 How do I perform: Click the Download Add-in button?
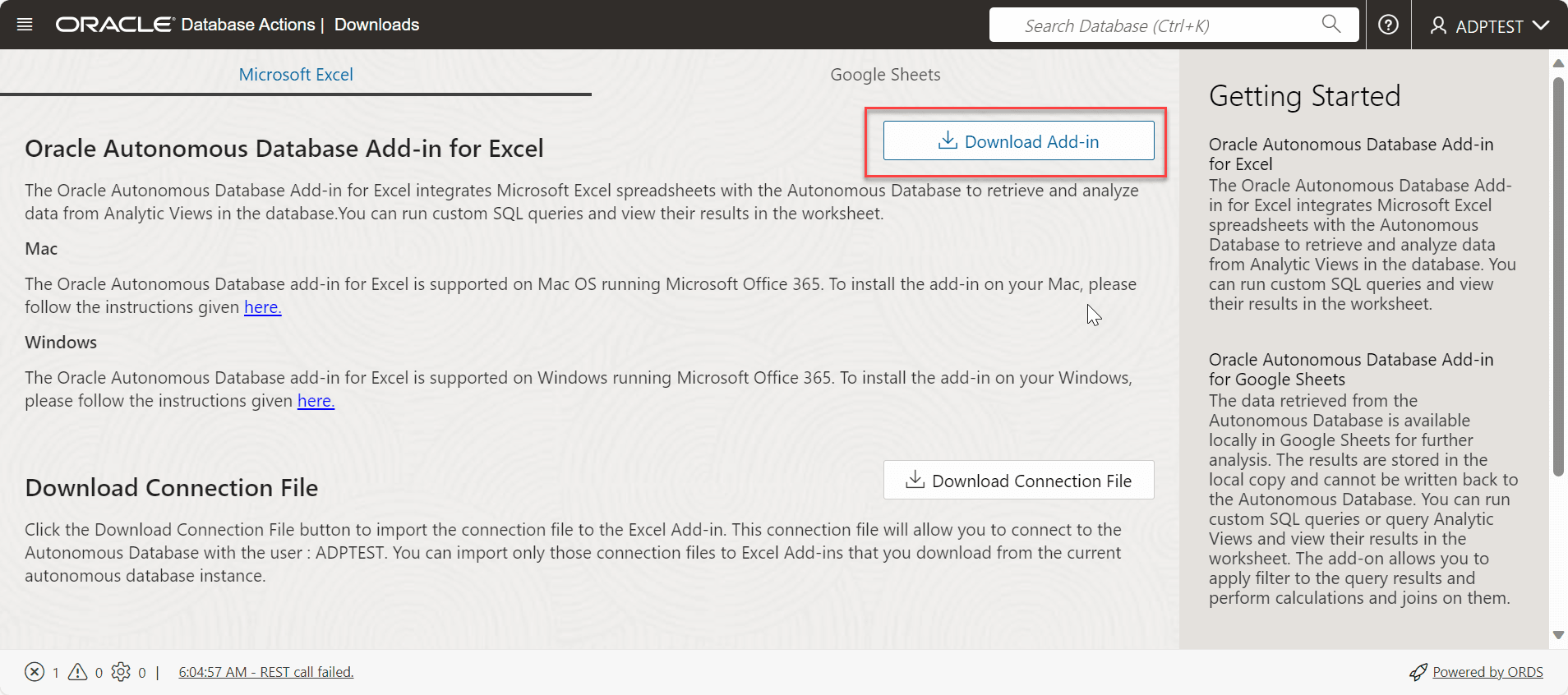tap(1018, 141)
